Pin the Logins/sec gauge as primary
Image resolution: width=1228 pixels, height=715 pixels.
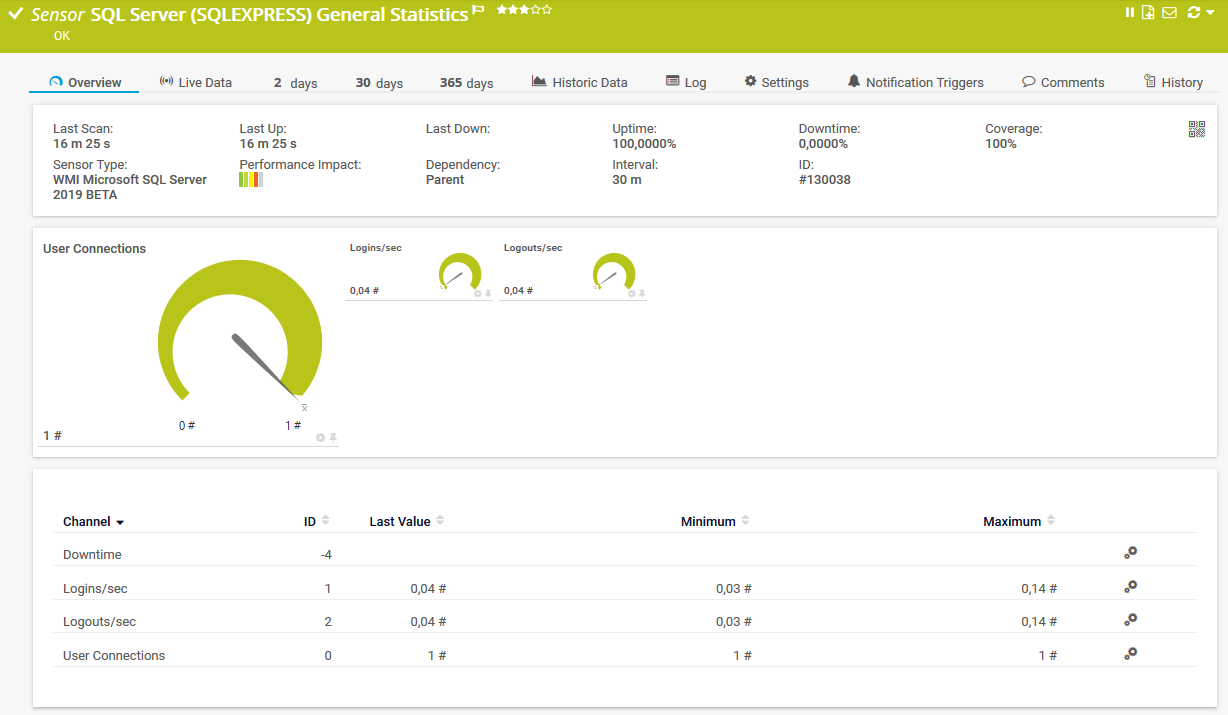(489, 293)
